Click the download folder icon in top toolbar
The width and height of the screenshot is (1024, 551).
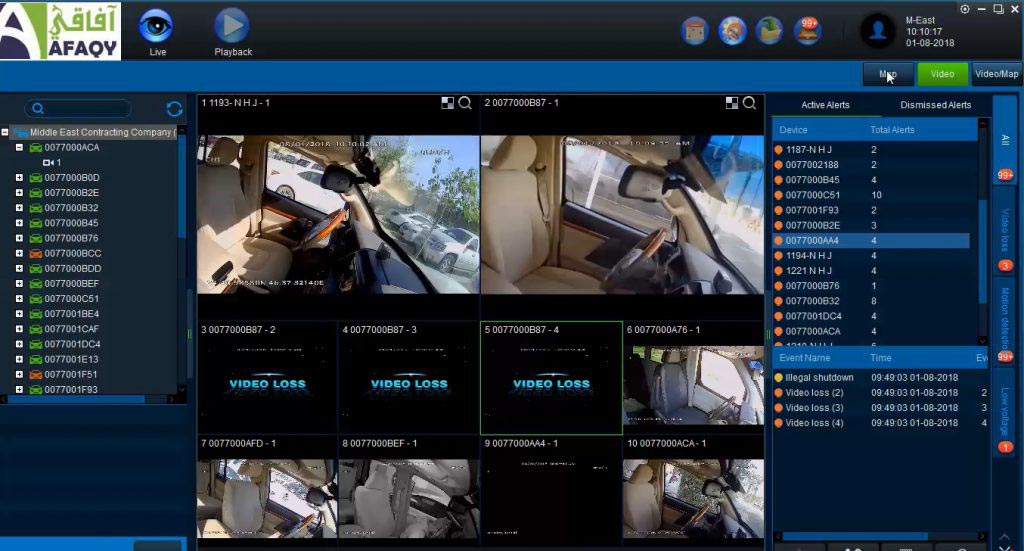point(770,31)
